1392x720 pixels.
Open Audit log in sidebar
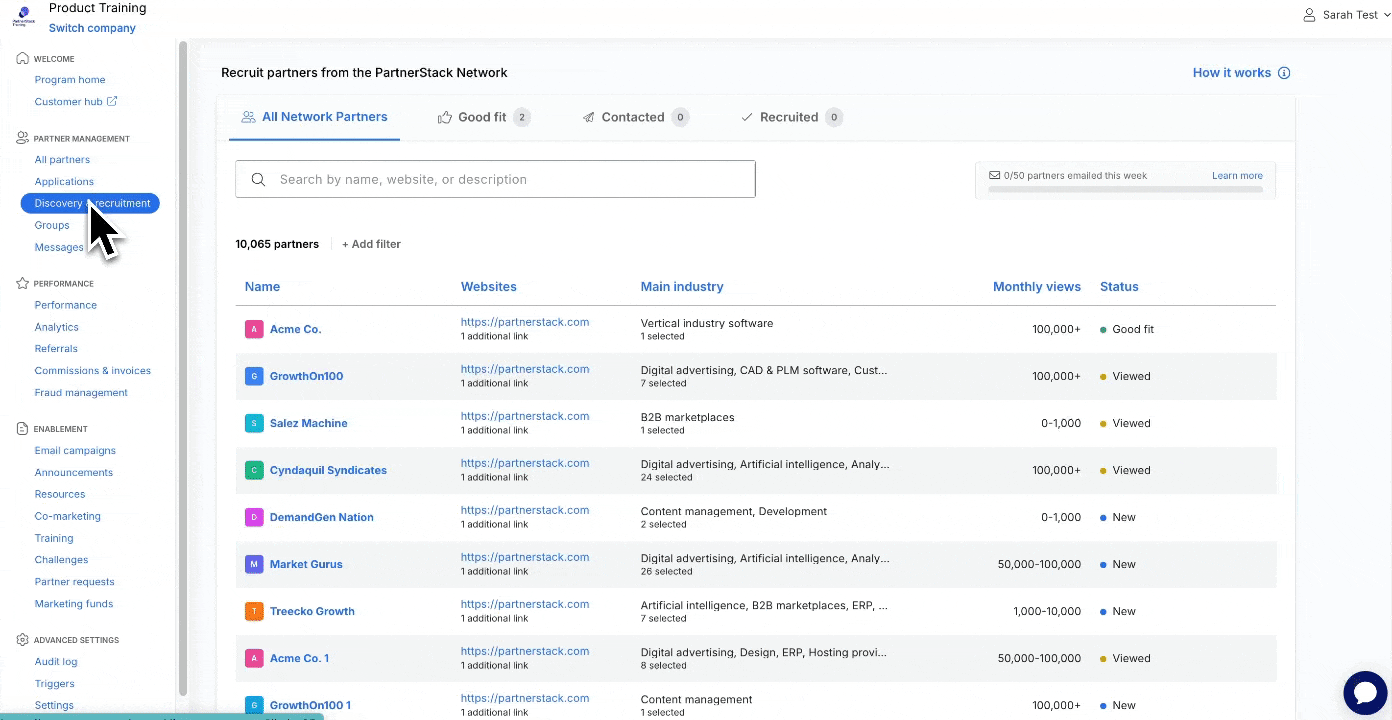(56, 662)
